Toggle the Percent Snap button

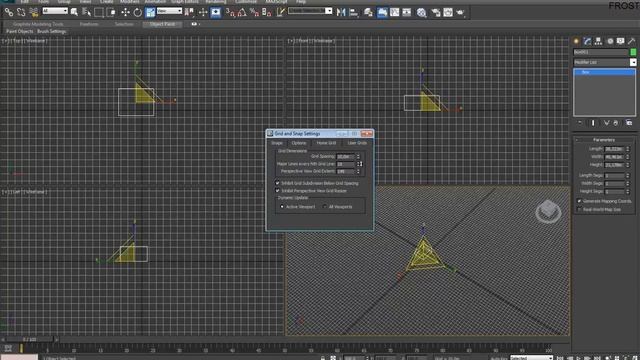254,12
